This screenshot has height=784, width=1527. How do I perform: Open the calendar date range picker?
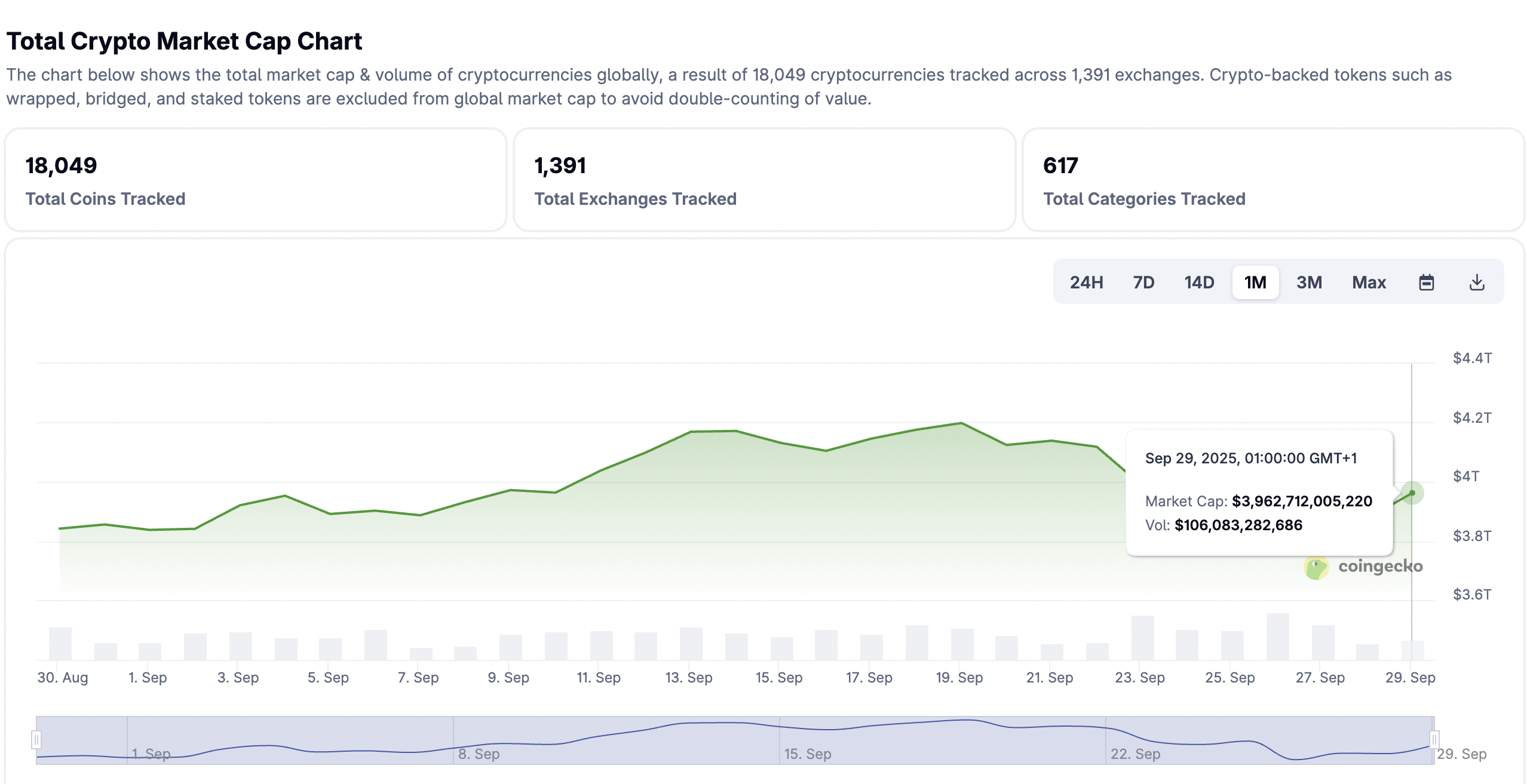(x=1427, y=282)
